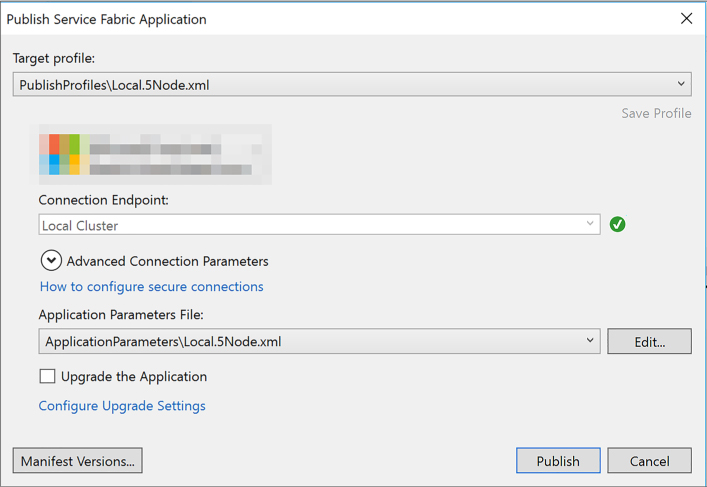The image size is (707, 487).
Task: Click the Target profile label
Action: pos(54,58)
